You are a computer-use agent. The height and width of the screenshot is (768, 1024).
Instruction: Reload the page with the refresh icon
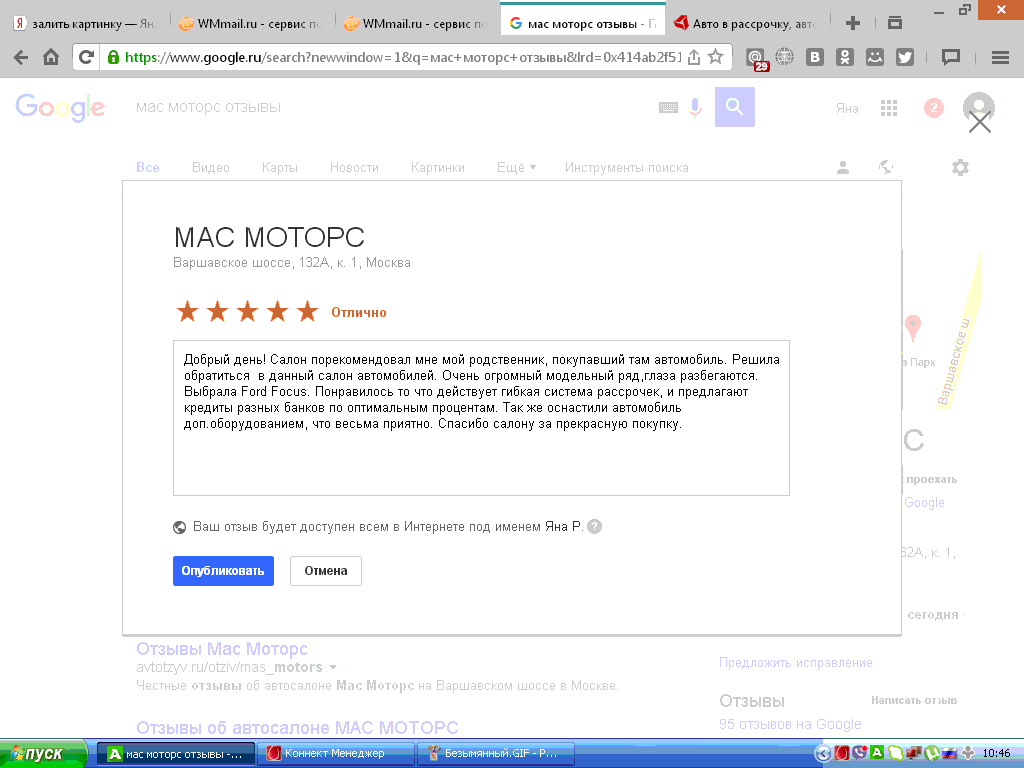coord(86,57)
